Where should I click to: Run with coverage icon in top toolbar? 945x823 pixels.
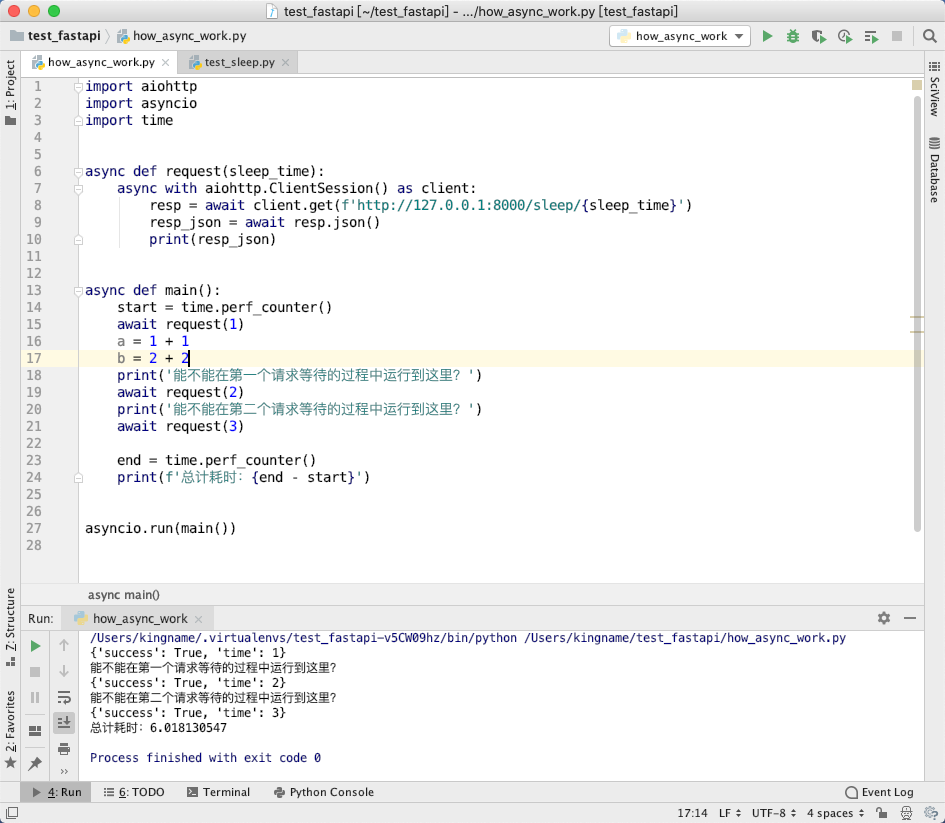(818, 37)
